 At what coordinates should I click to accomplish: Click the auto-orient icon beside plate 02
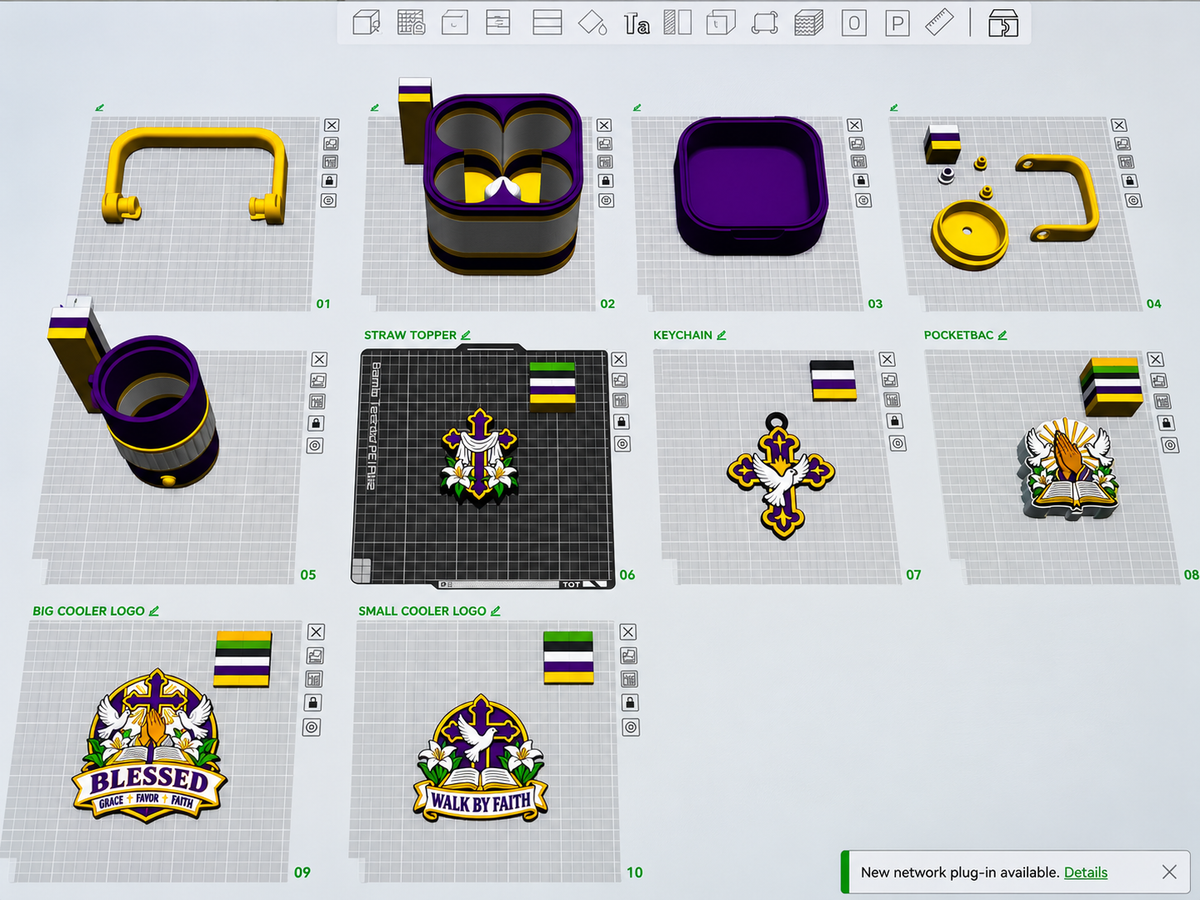606,144
